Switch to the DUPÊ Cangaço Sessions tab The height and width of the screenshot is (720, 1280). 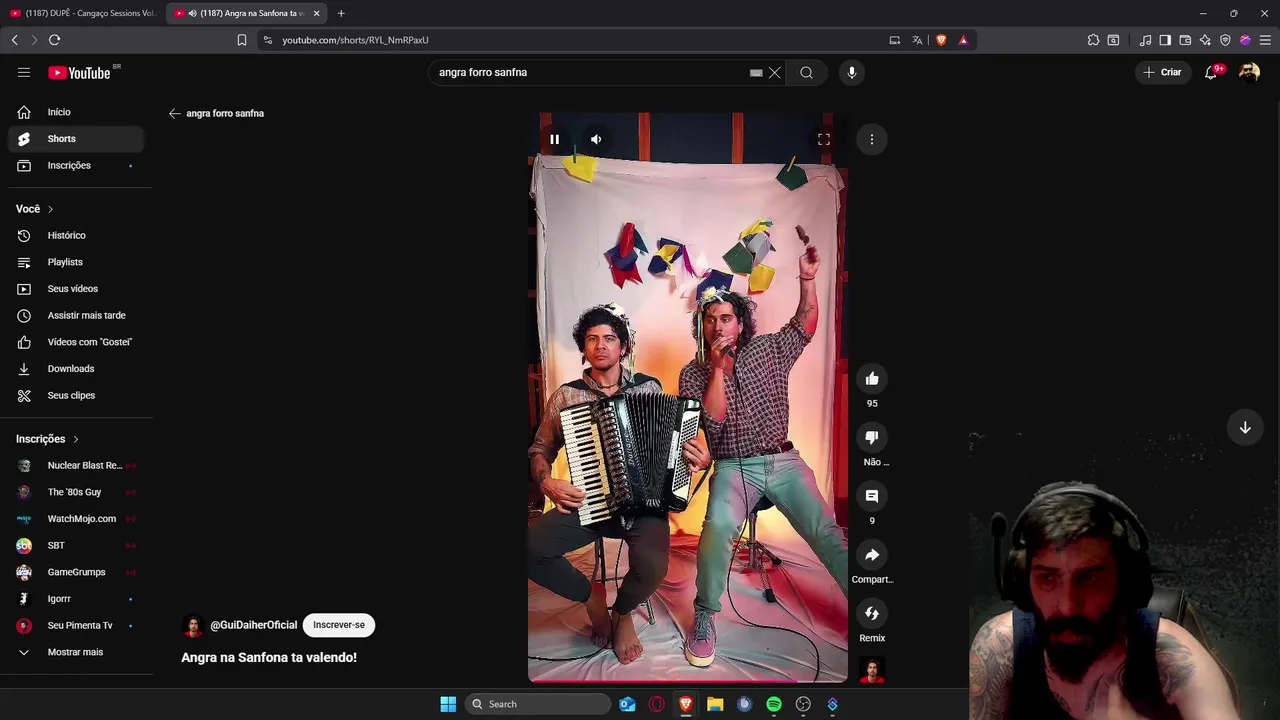82,13
